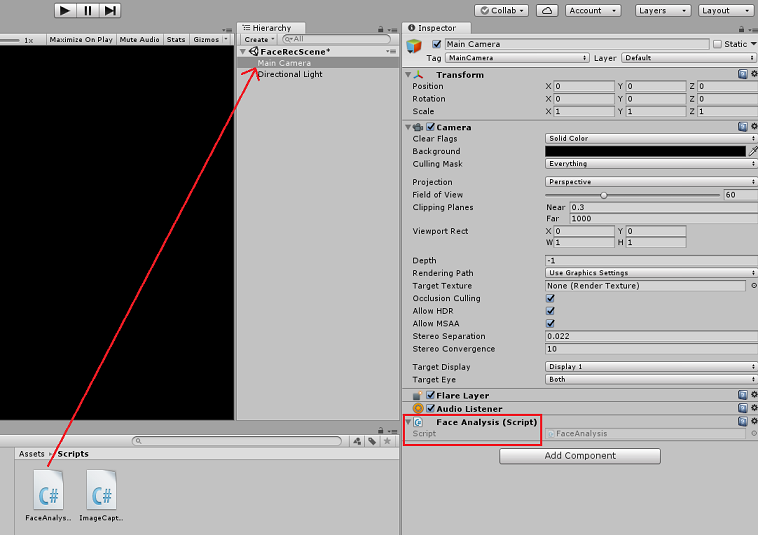
Task: Pick Background color with the eyedropper
Action: coord(753,151)
